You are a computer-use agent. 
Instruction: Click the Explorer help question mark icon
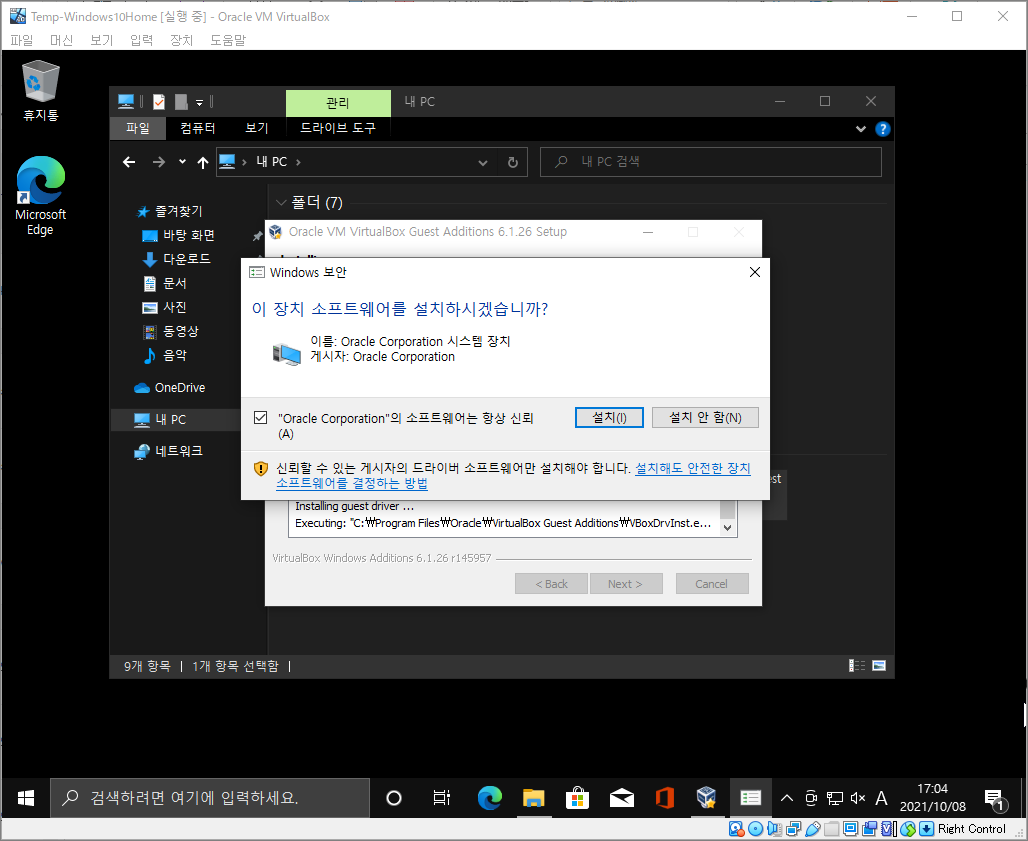tap(882, 129)
